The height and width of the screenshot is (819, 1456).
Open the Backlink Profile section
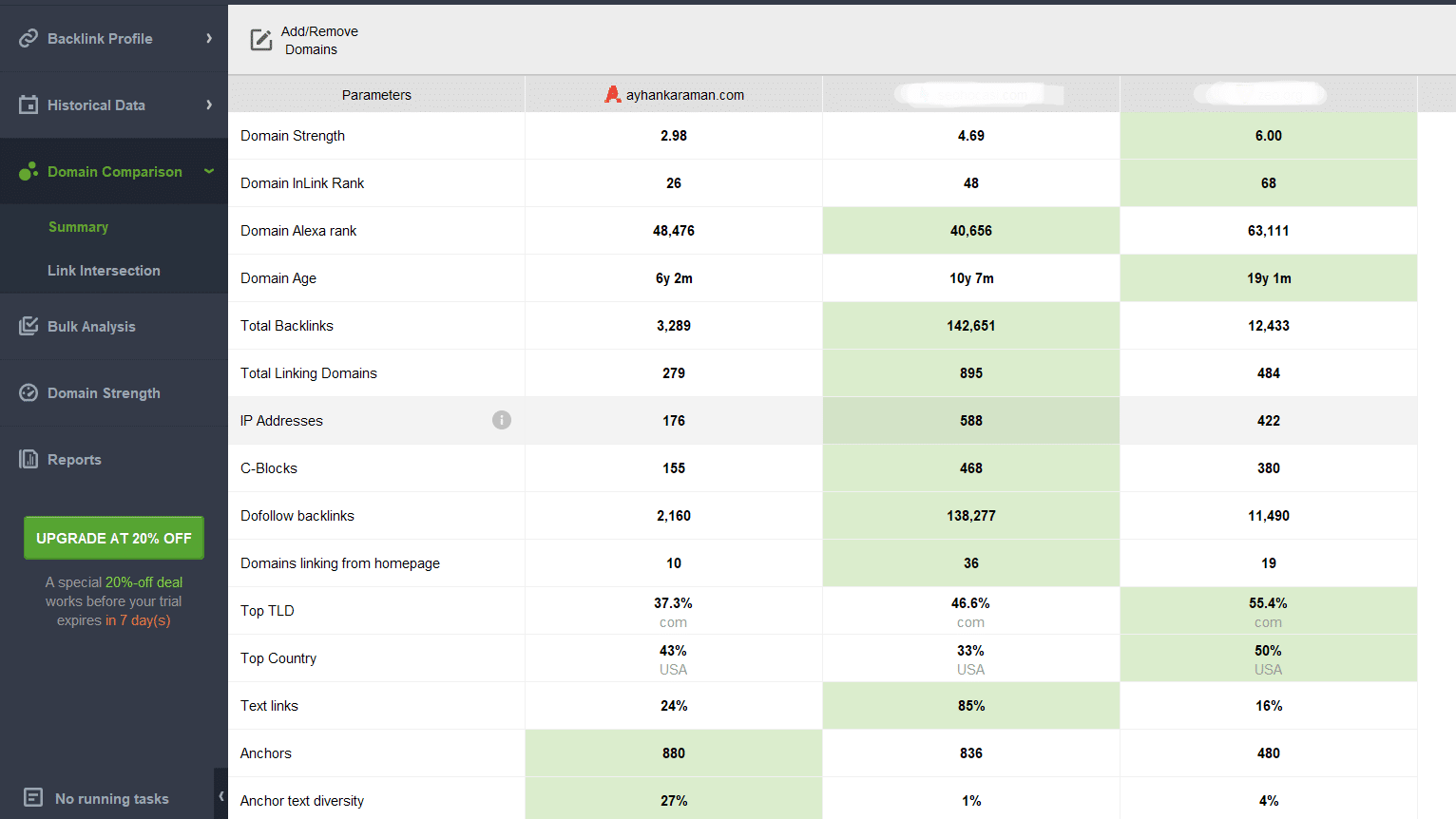click(114, 38)
